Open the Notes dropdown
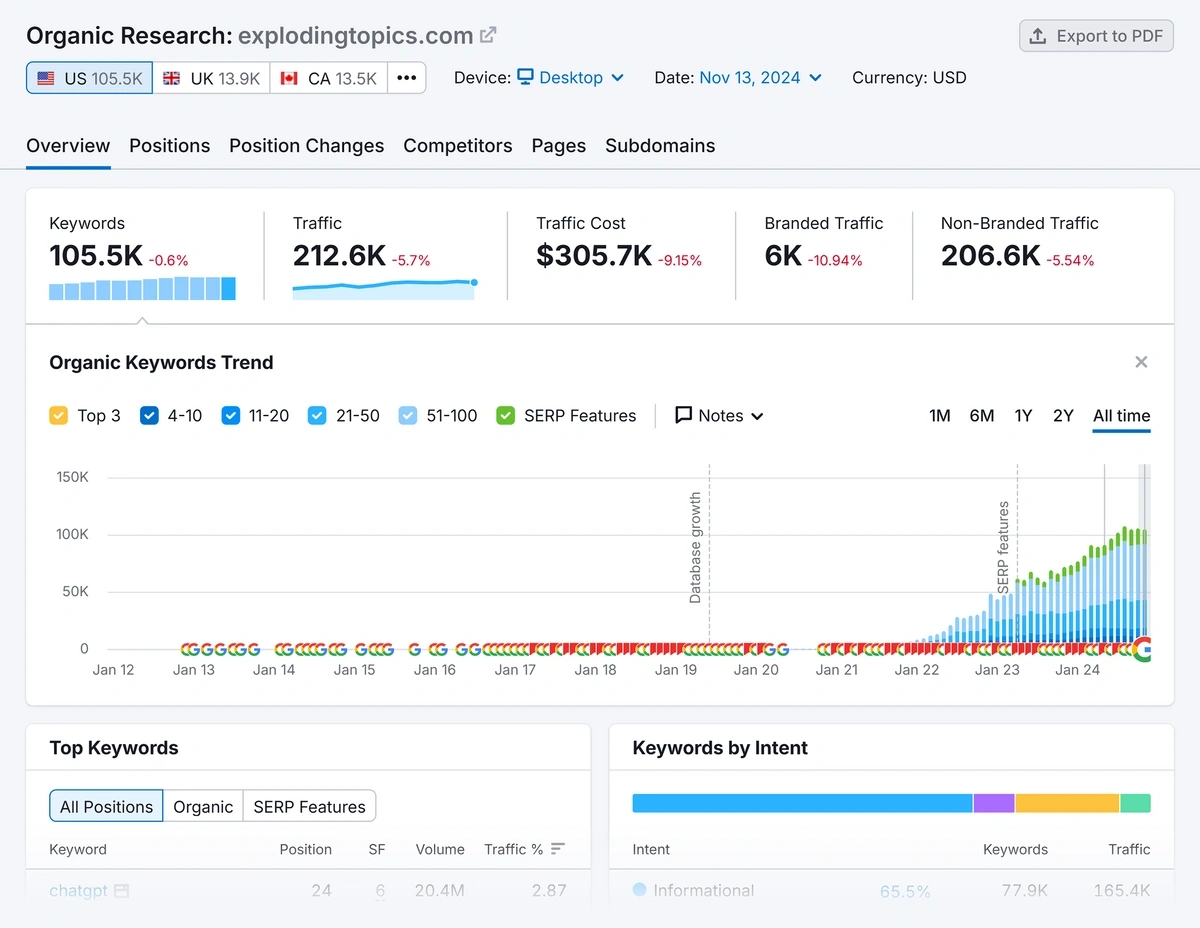 tap(720, 416)
